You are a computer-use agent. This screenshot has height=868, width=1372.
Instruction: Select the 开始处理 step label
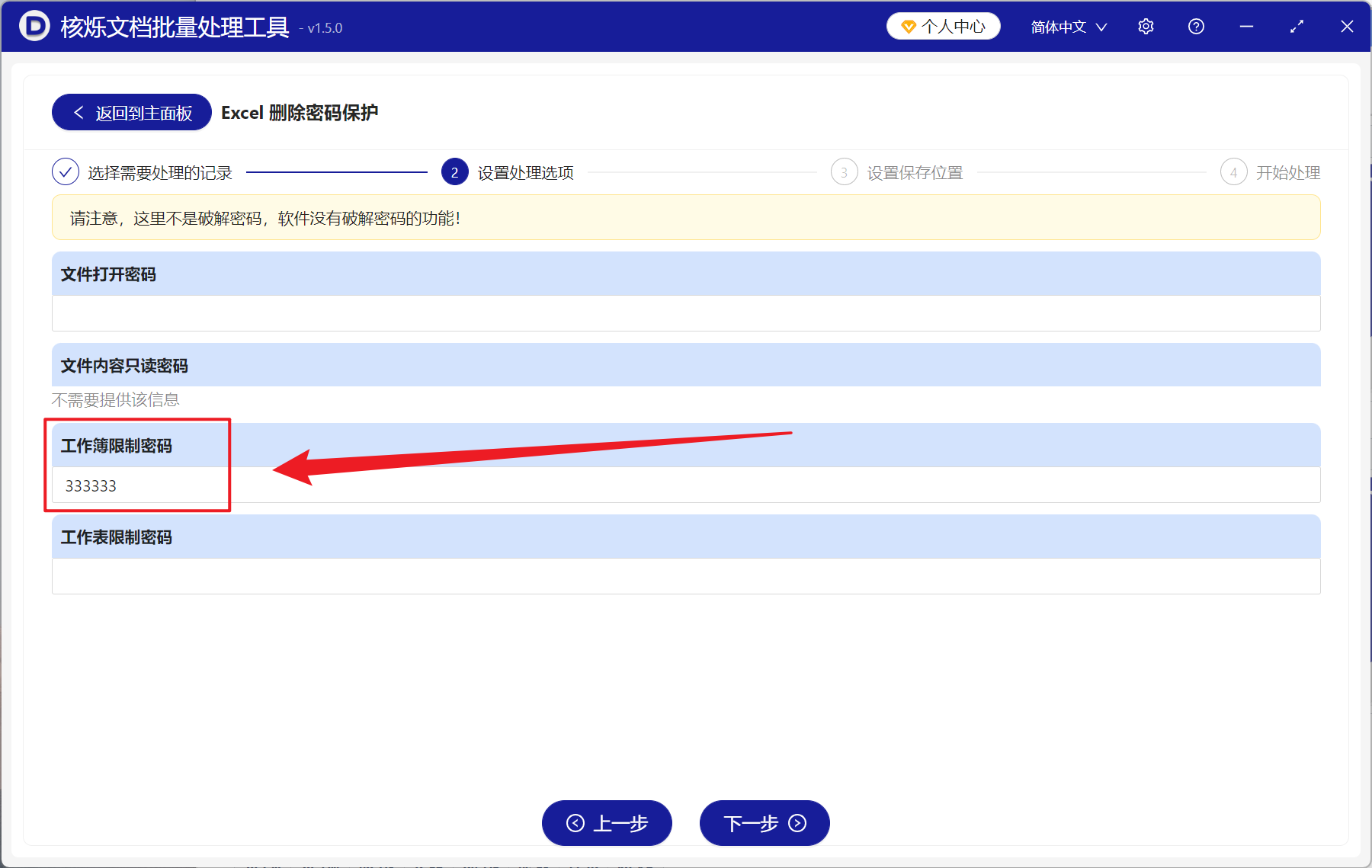coord(1288,172)
